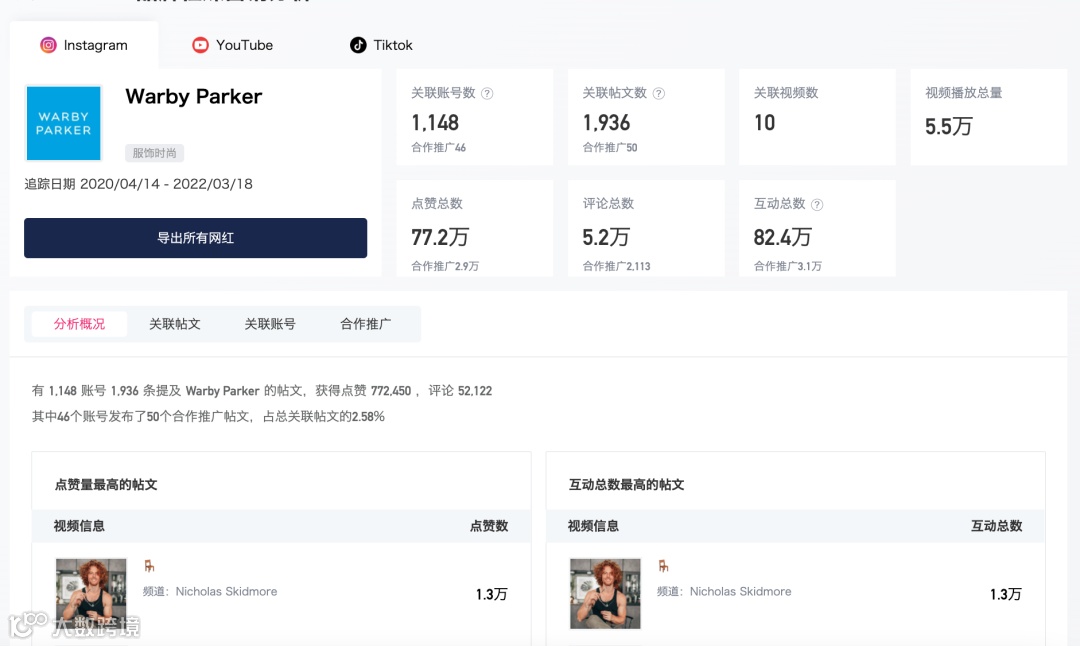
Task: Open Nicholas Skidmore thumbnail in 点赞量最高的帖文
Action: tap(91, 594)
